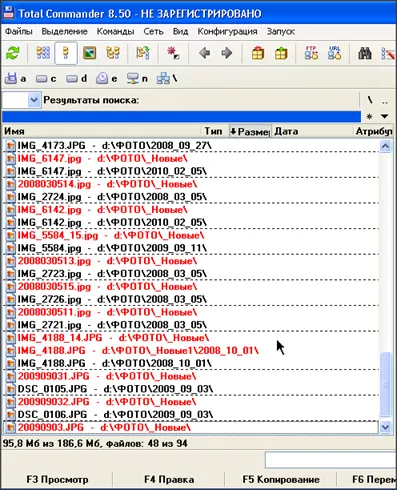Sort by Атрибуты column header
The image size is (397, 490).
click(x=374, y=131)
